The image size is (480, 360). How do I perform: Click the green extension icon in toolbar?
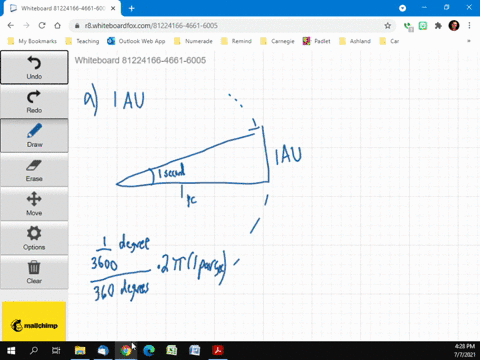pos(423,26)
